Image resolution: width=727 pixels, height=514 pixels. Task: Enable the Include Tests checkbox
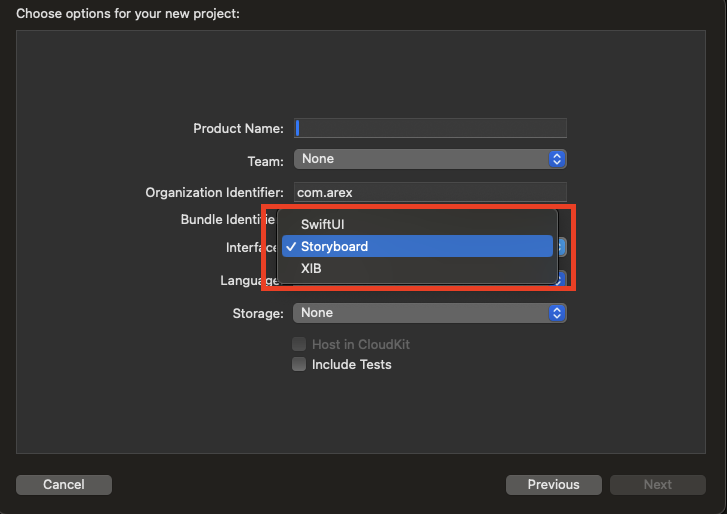(298, 365)
